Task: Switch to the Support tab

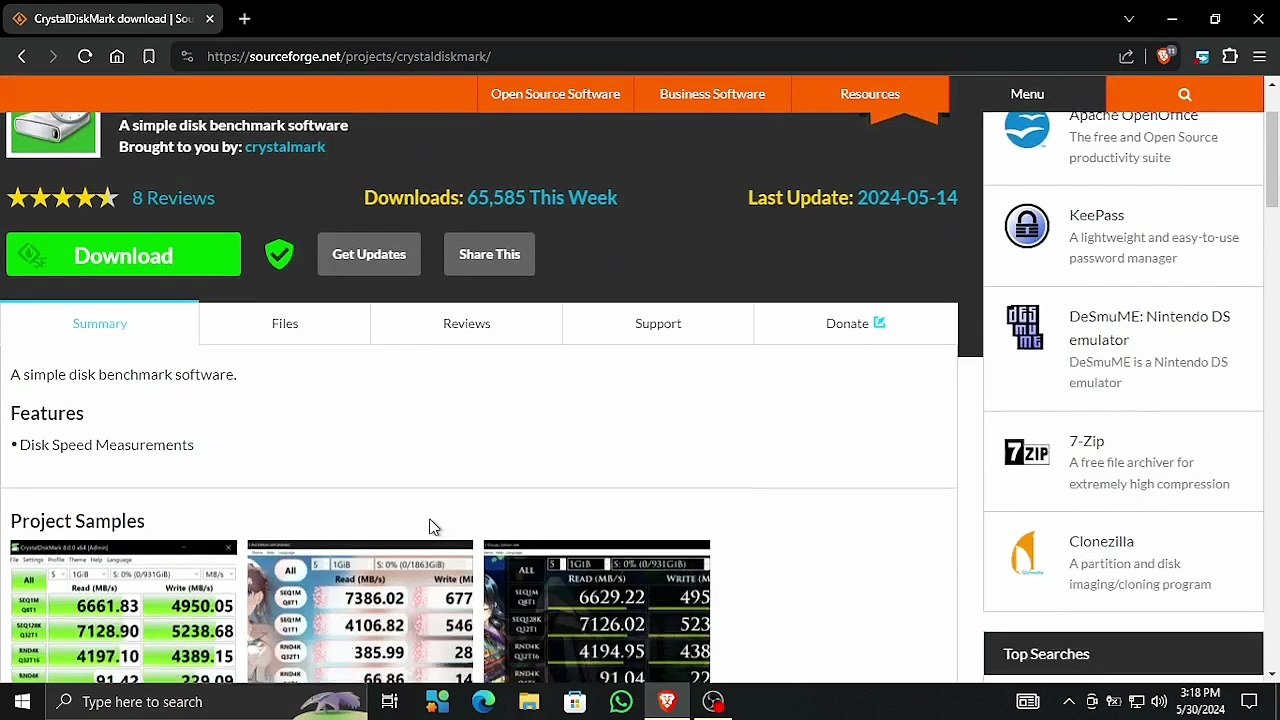Action: click(658, 323)
